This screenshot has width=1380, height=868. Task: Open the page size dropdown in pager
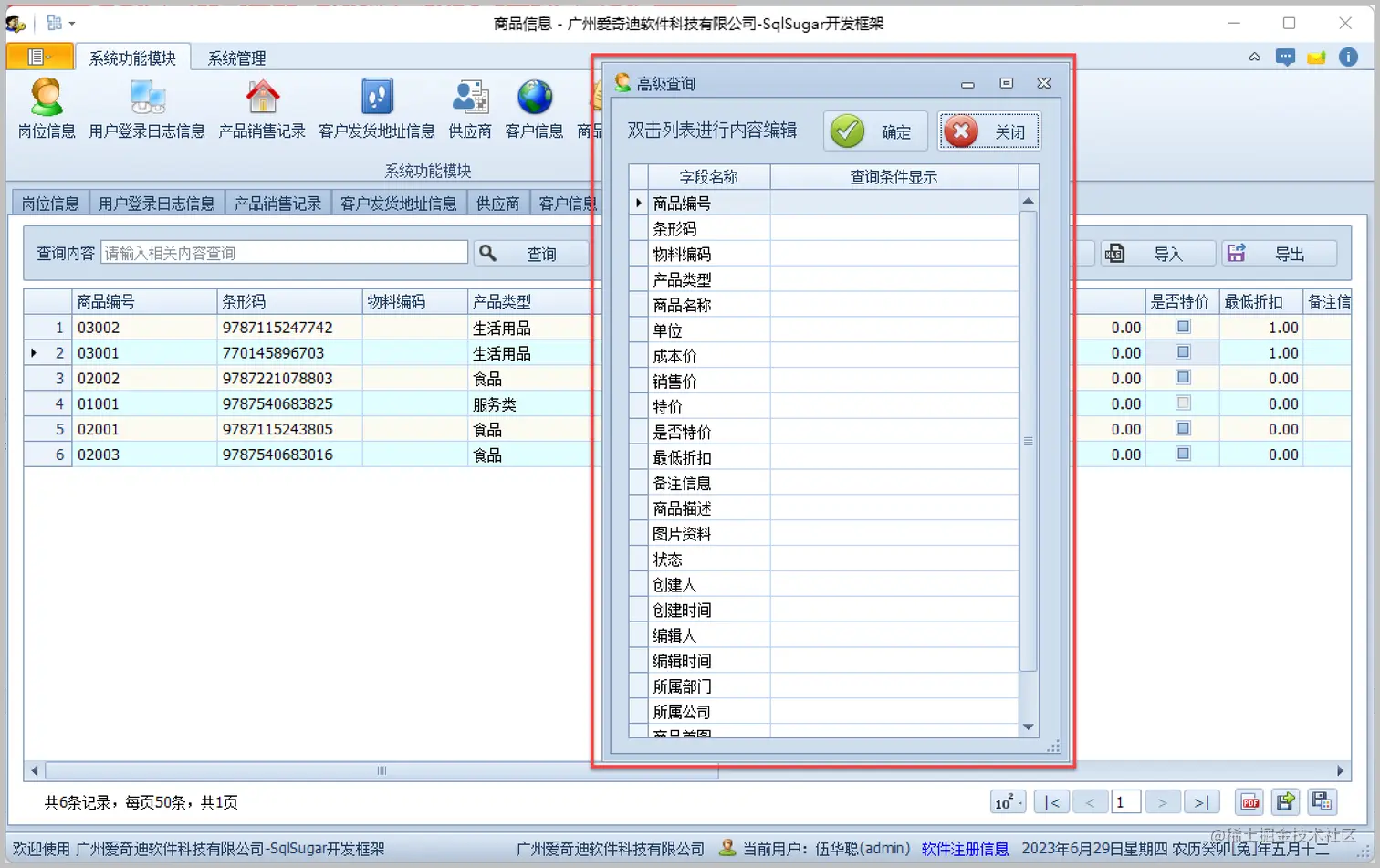1008,802
